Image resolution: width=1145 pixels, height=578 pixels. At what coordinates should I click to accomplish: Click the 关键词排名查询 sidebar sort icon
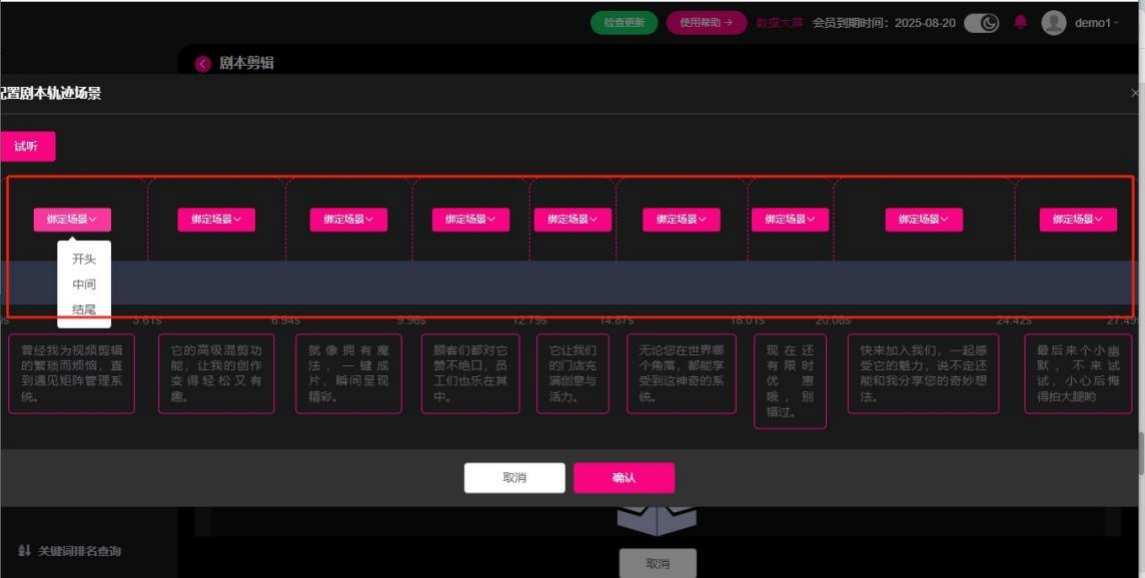[24, 551]
